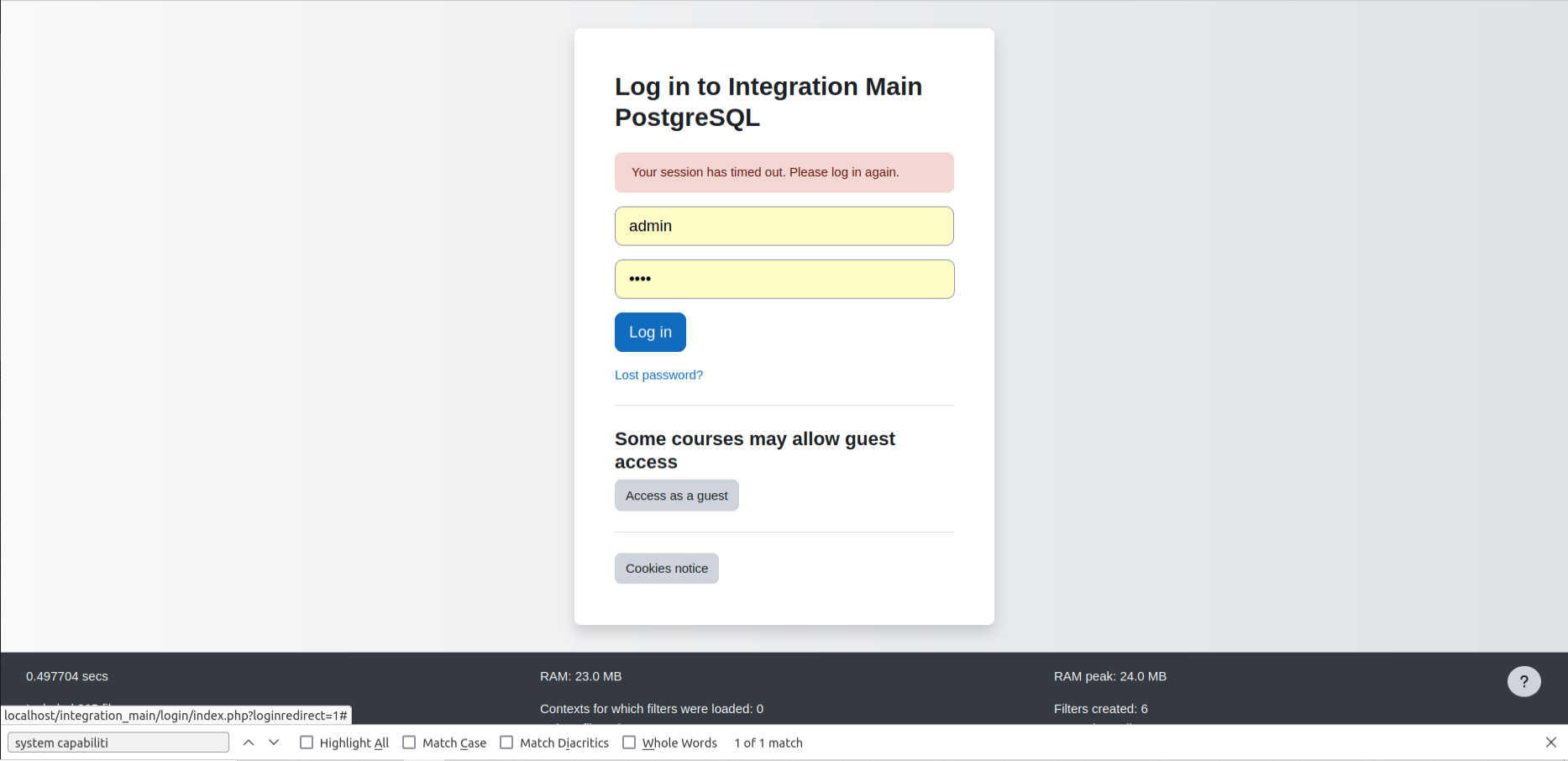The height and width of the screenshot is (761, 1568).
Task: Select the Filters created: 6 text
Action: (1101, 709)
